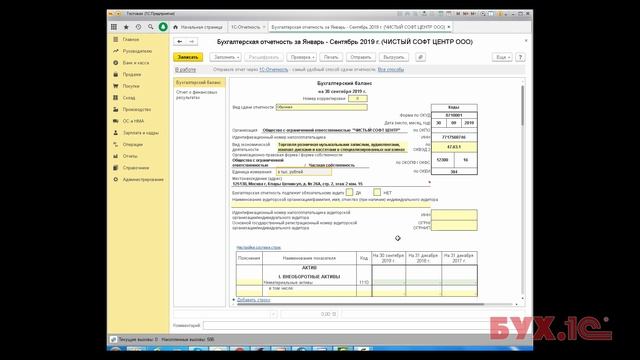Click the report horizontal scrollbar
This screenshot has height=360, width=640.
point(361,304)
